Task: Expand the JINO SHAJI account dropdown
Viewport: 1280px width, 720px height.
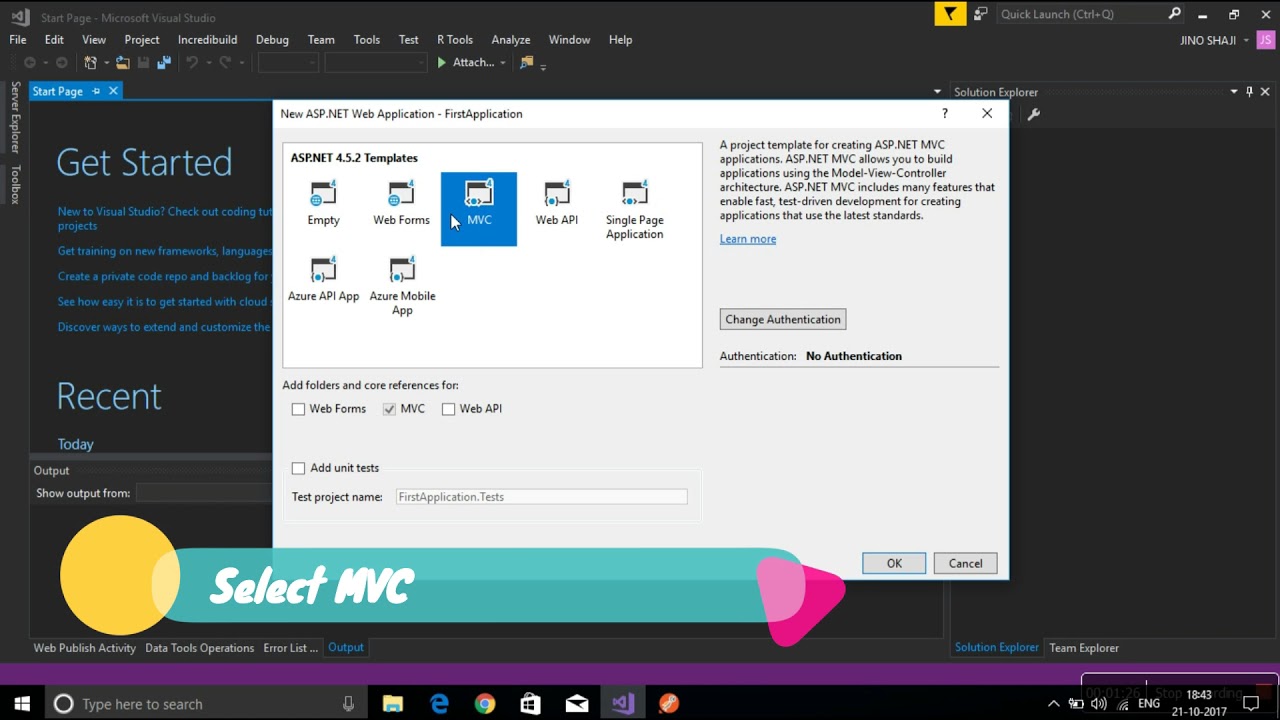Action: (1246, 40)
